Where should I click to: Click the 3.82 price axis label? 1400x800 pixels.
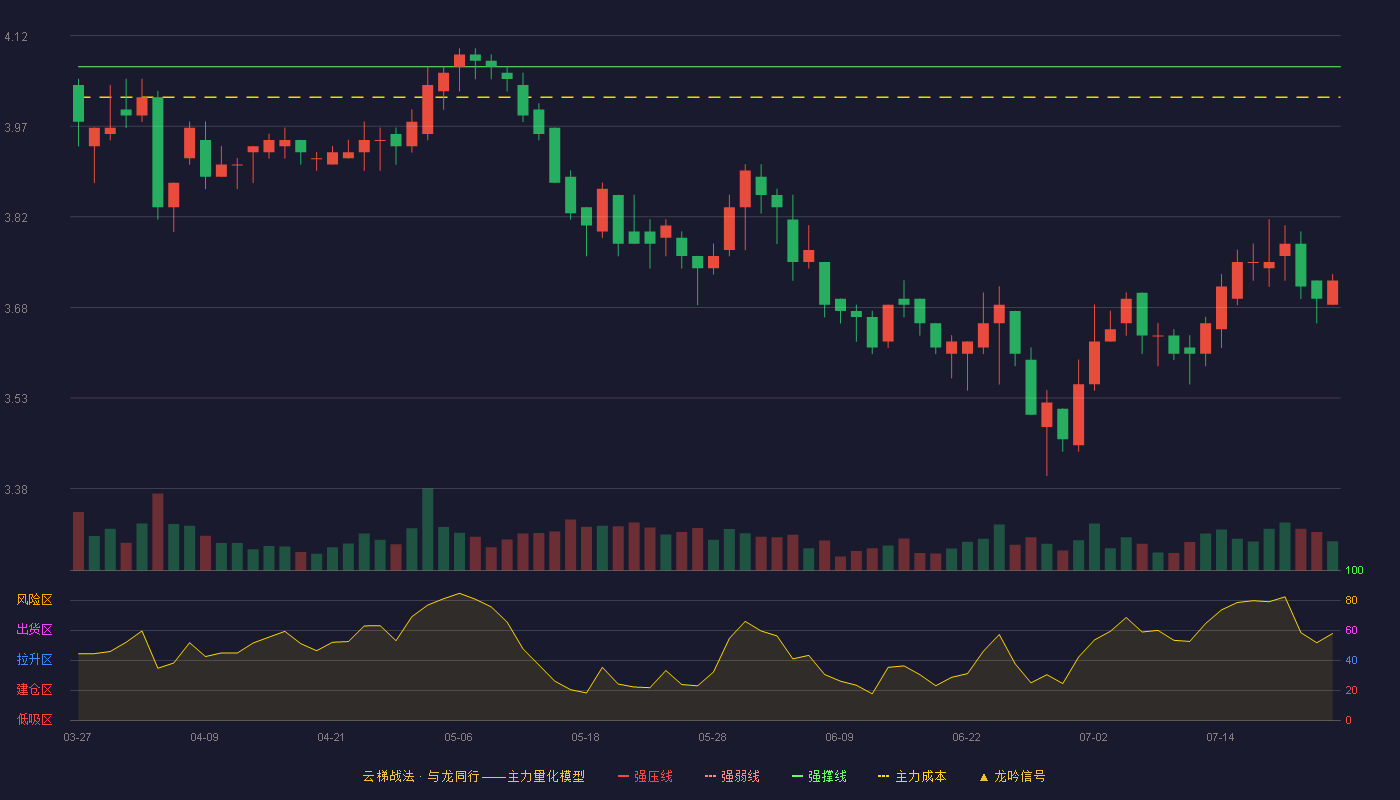[x=16, y=218]
